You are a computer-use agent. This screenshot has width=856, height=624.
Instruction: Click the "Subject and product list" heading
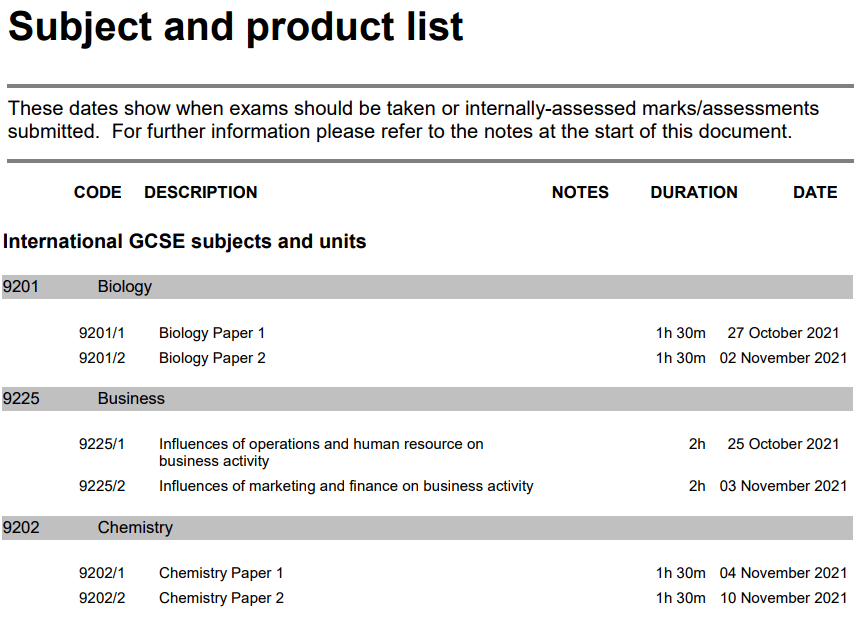pyautogui.click(x=236, y=27)
